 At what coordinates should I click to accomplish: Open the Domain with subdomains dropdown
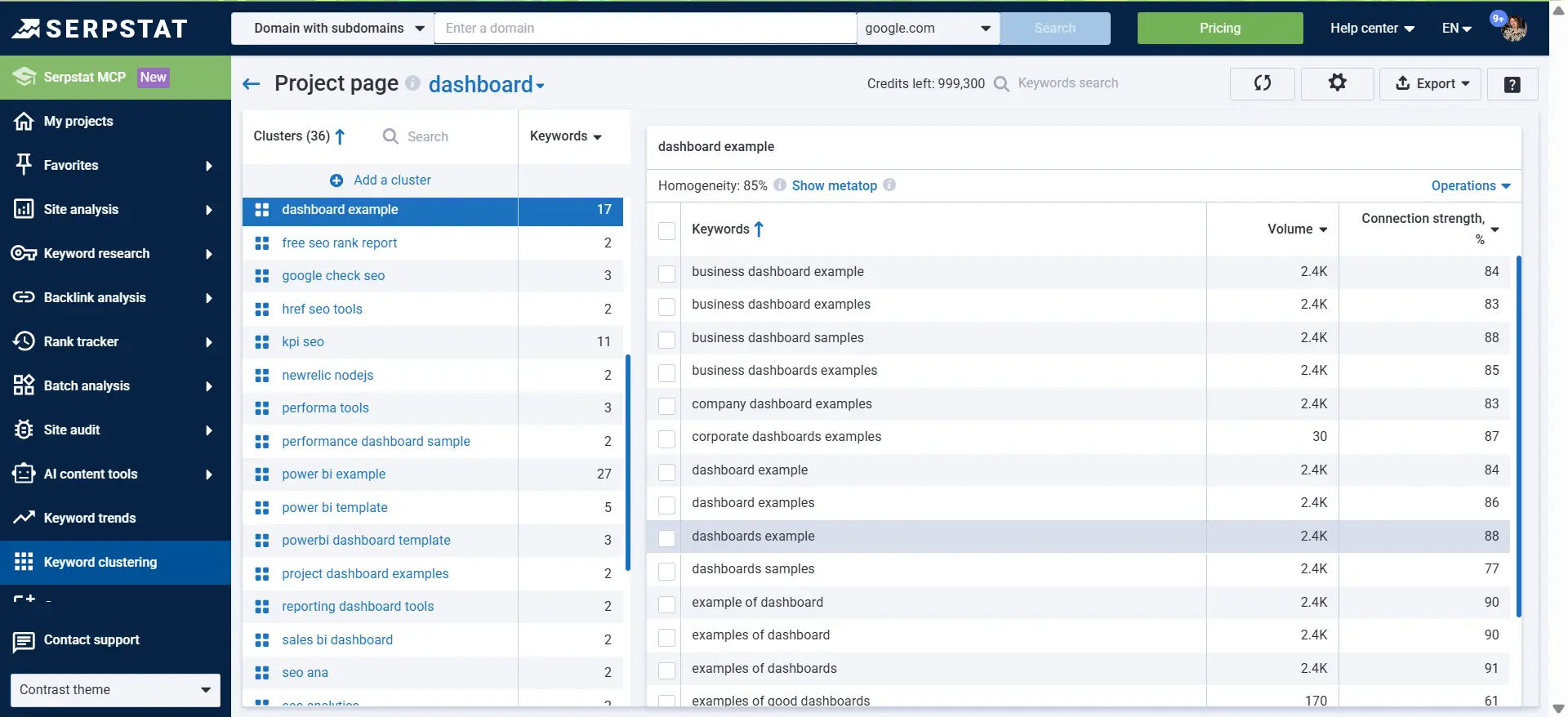point(332,28)
